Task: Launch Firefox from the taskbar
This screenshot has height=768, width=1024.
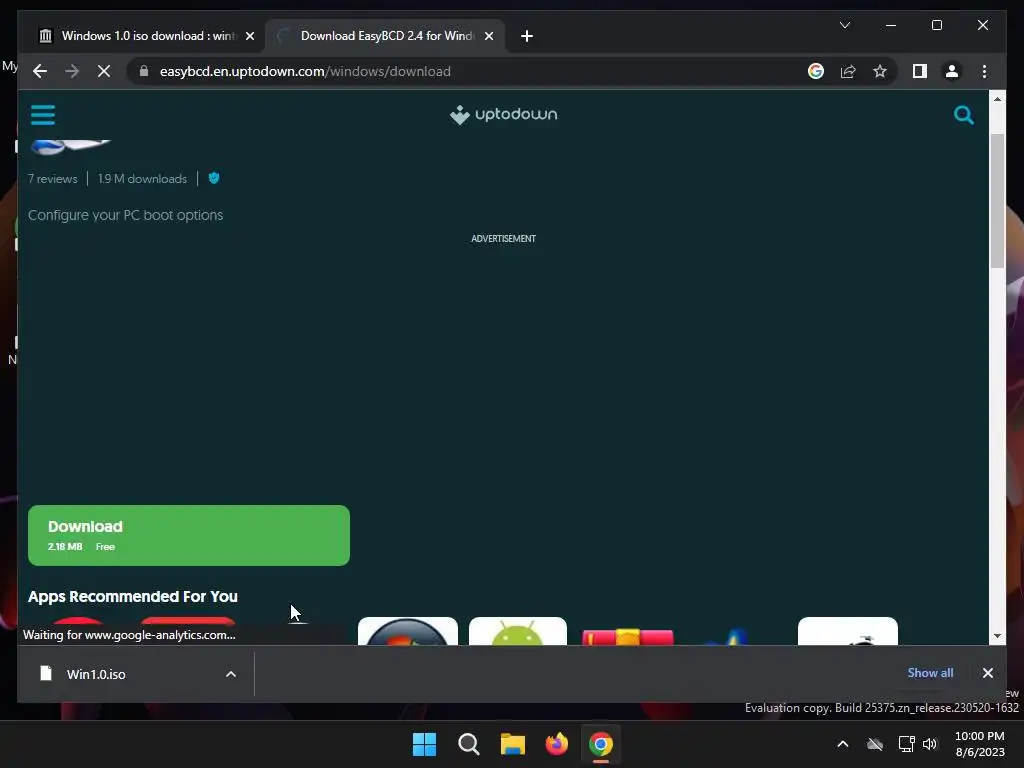Action: click(x=556, y=744)
